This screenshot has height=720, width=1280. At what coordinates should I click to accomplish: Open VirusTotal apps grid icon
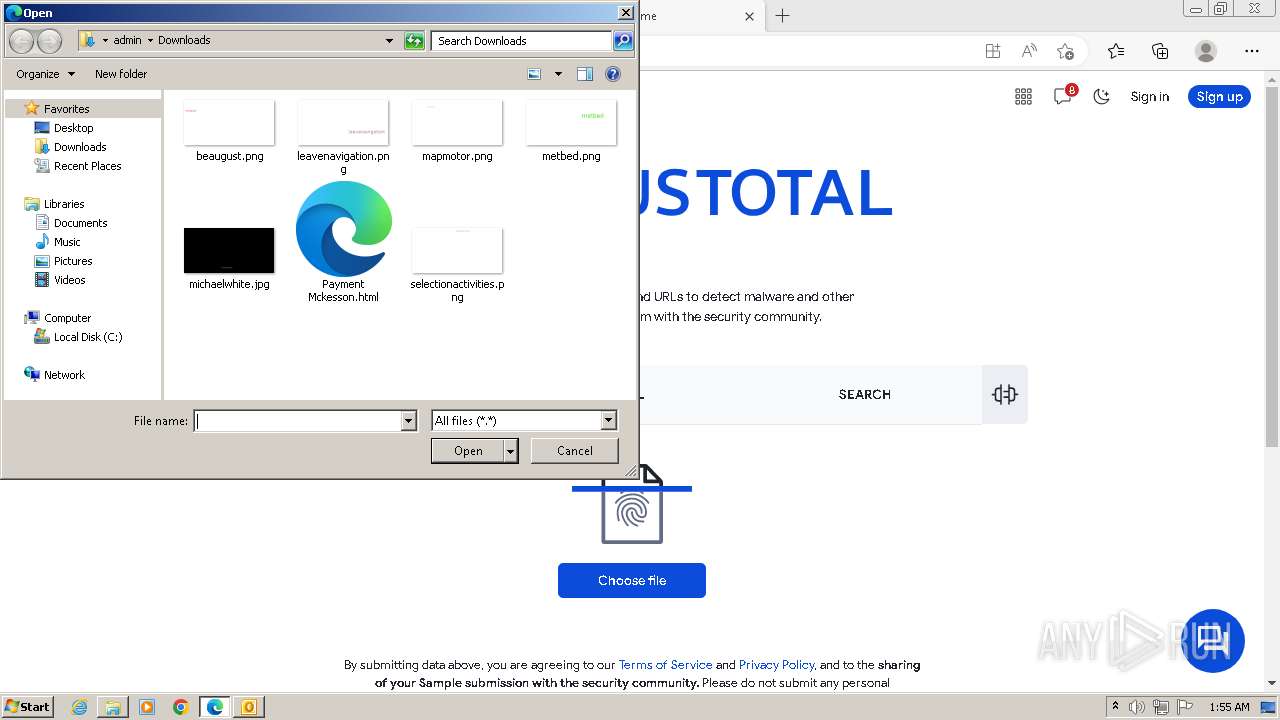(1023, 97)
